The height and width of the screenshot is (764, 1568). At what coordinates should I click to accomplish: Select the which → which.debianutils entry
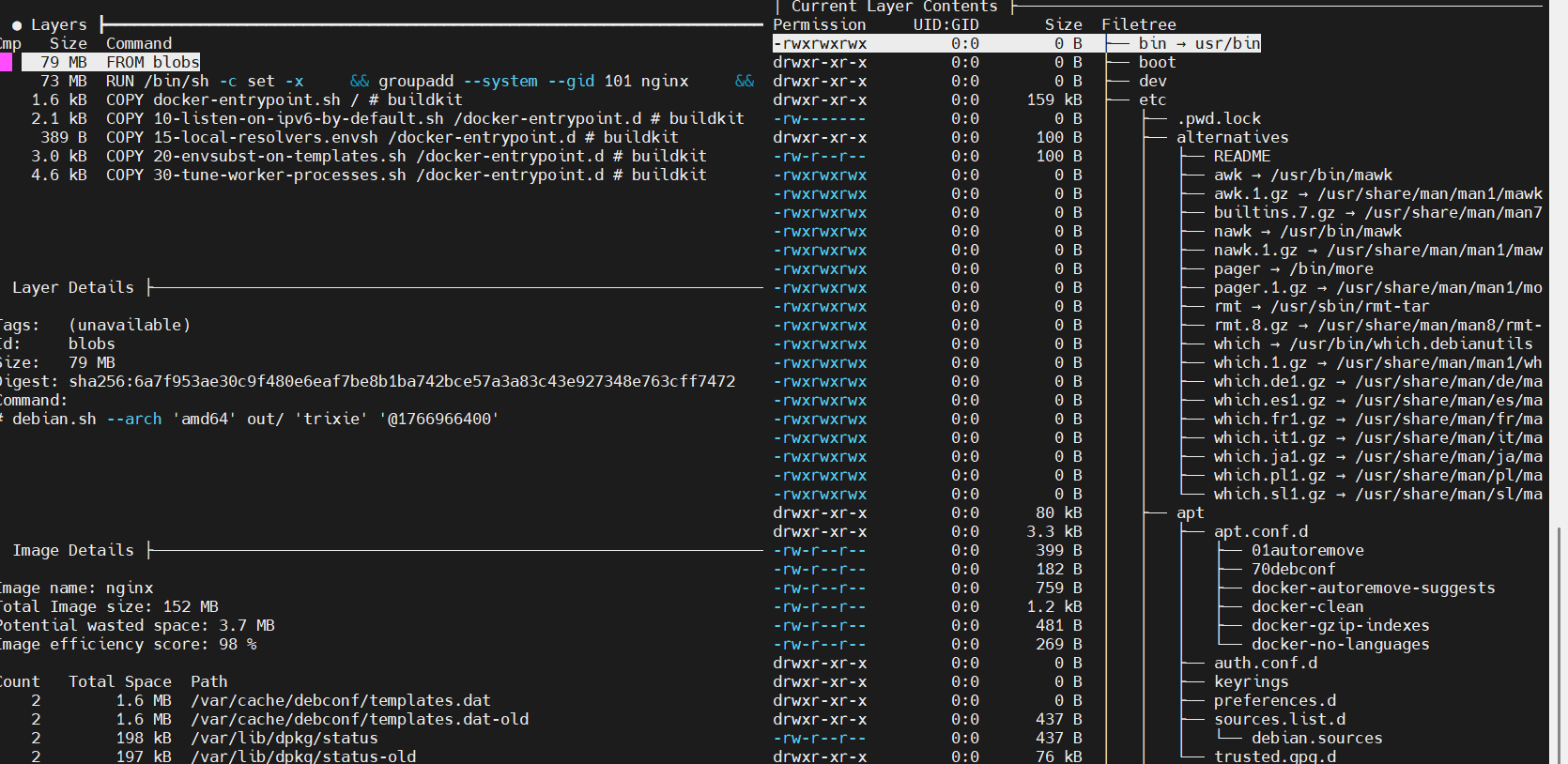[x=1374, y=344]
